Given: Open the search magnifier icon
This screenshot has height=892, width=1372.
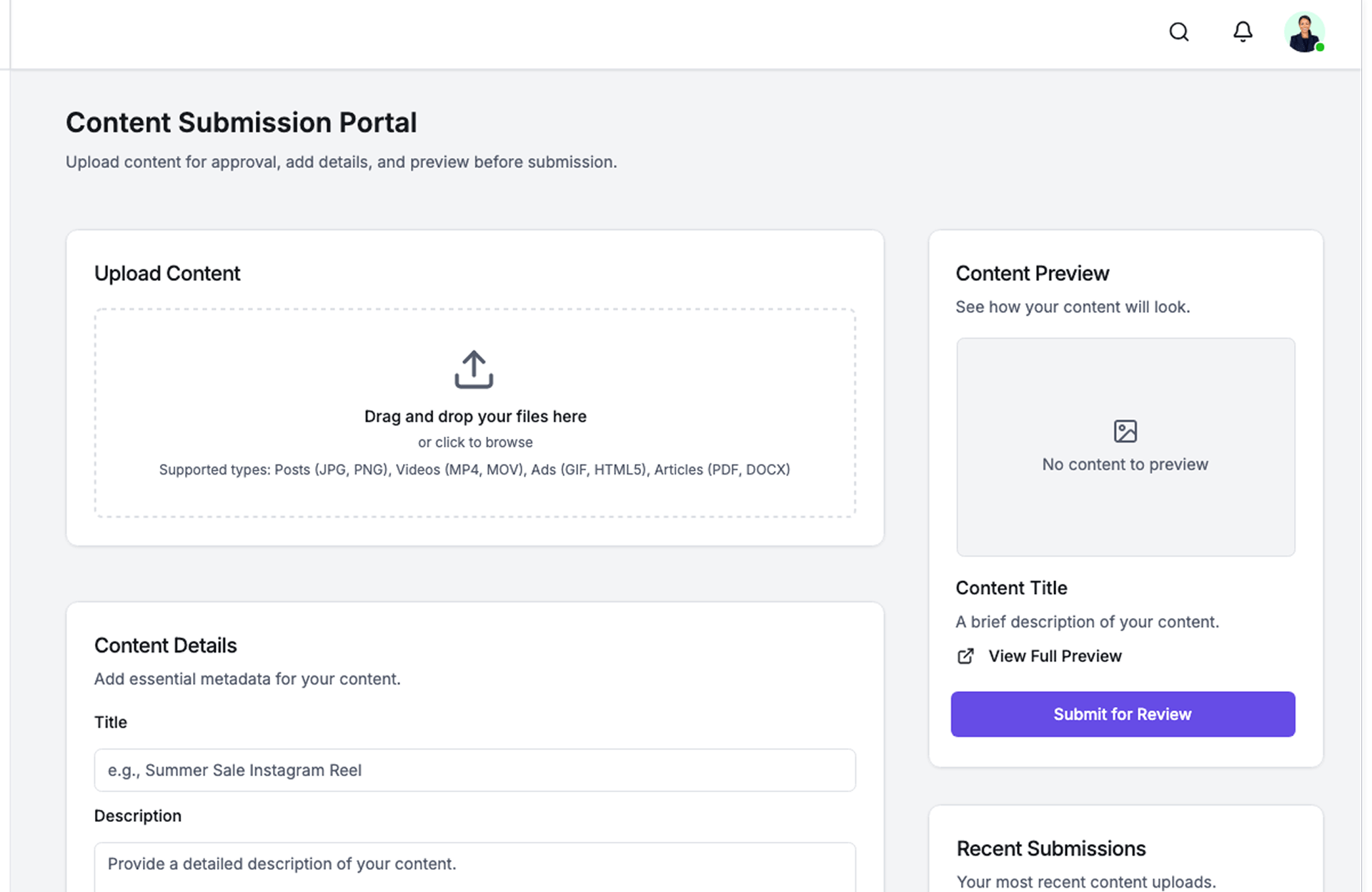Looking at the screenshot, I should pos(1178,32).
